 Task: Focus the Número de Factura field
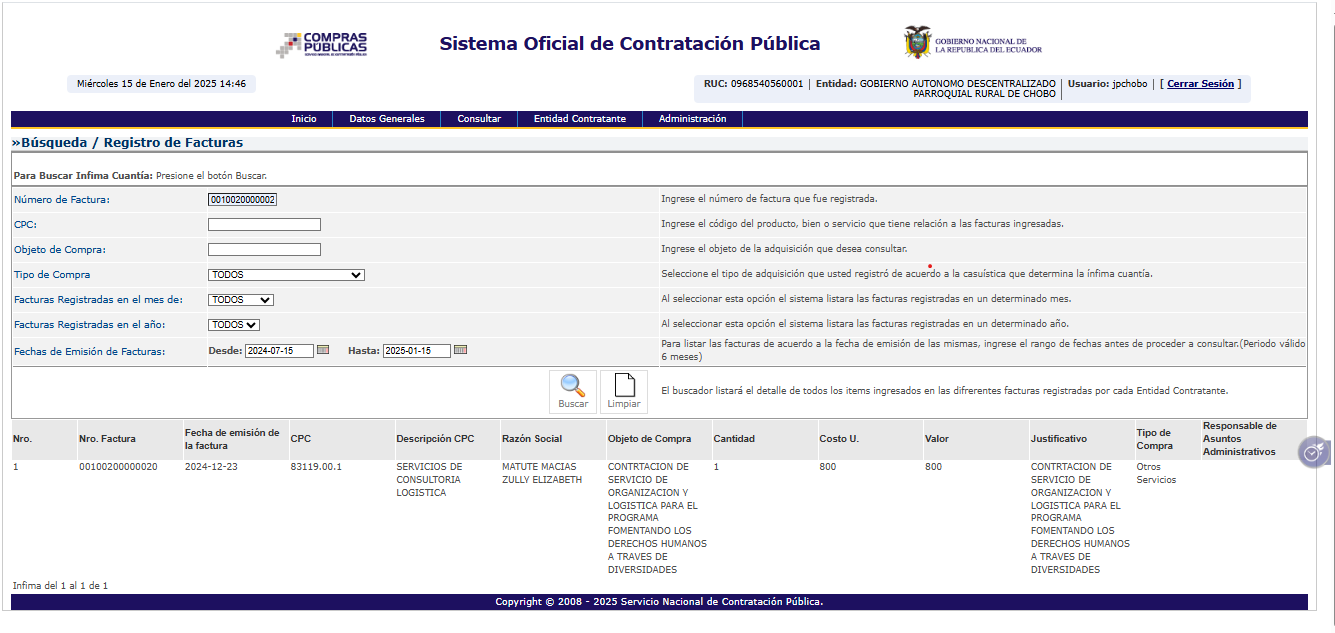(x=242, y=200)
